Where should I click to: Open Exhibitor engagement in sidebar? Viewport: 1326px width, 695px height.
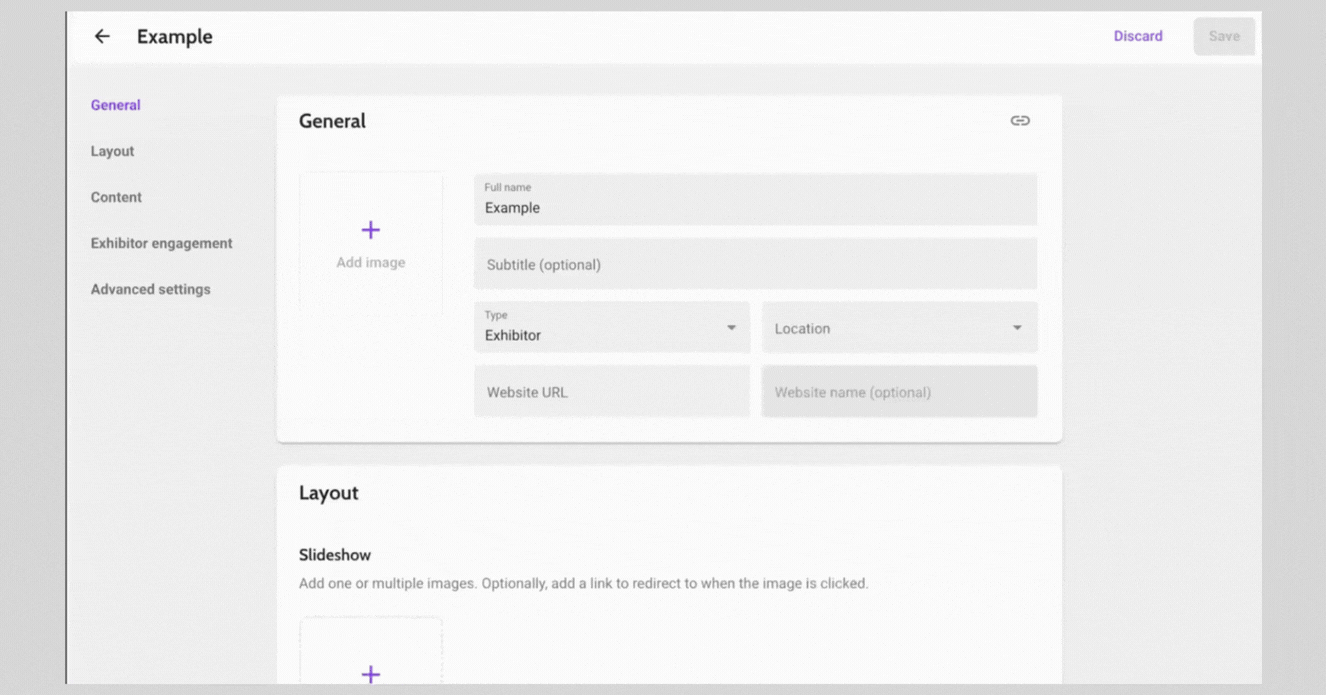pyautogui.click(x=162, y=243)
